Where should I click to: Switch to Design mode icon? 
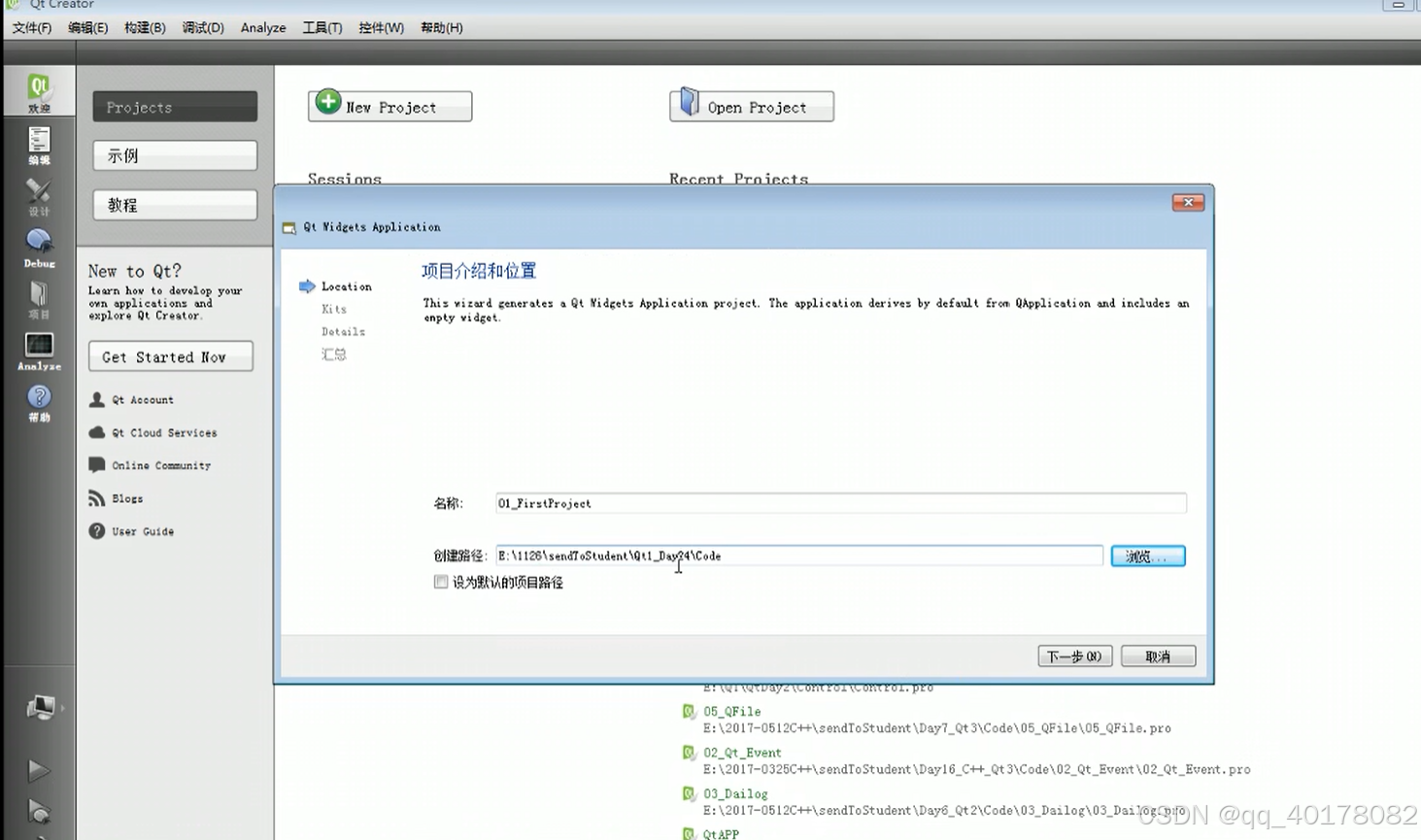39,197
